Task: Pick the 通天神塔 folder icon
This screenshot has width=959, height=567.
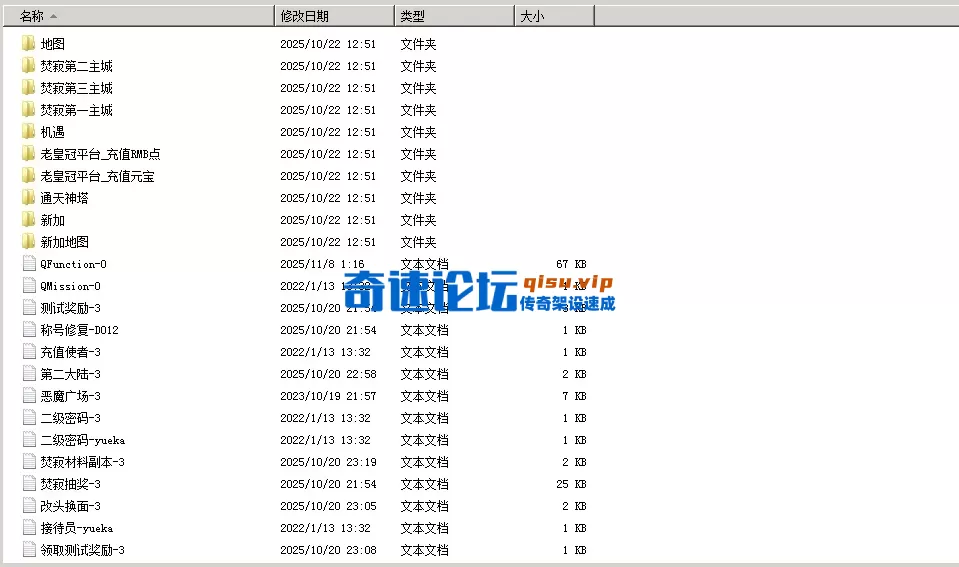Action: (x=28, y=198)
